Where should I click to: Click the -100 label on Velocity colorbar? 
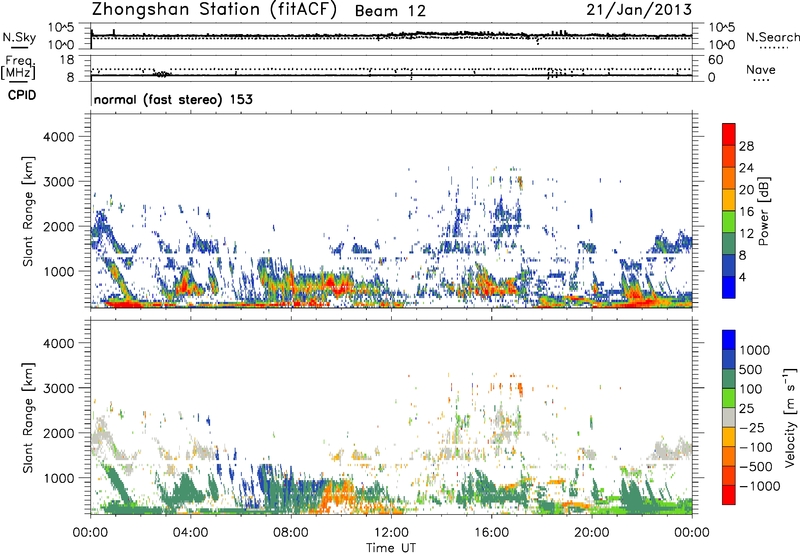coord(758,447)
